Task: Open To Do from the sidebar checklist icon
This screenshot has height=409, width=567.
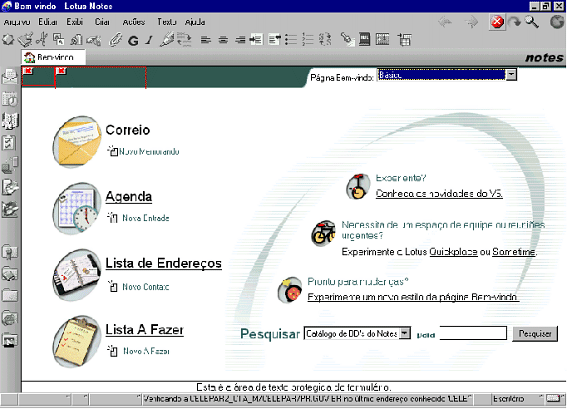Action: [x=10, y=143]
